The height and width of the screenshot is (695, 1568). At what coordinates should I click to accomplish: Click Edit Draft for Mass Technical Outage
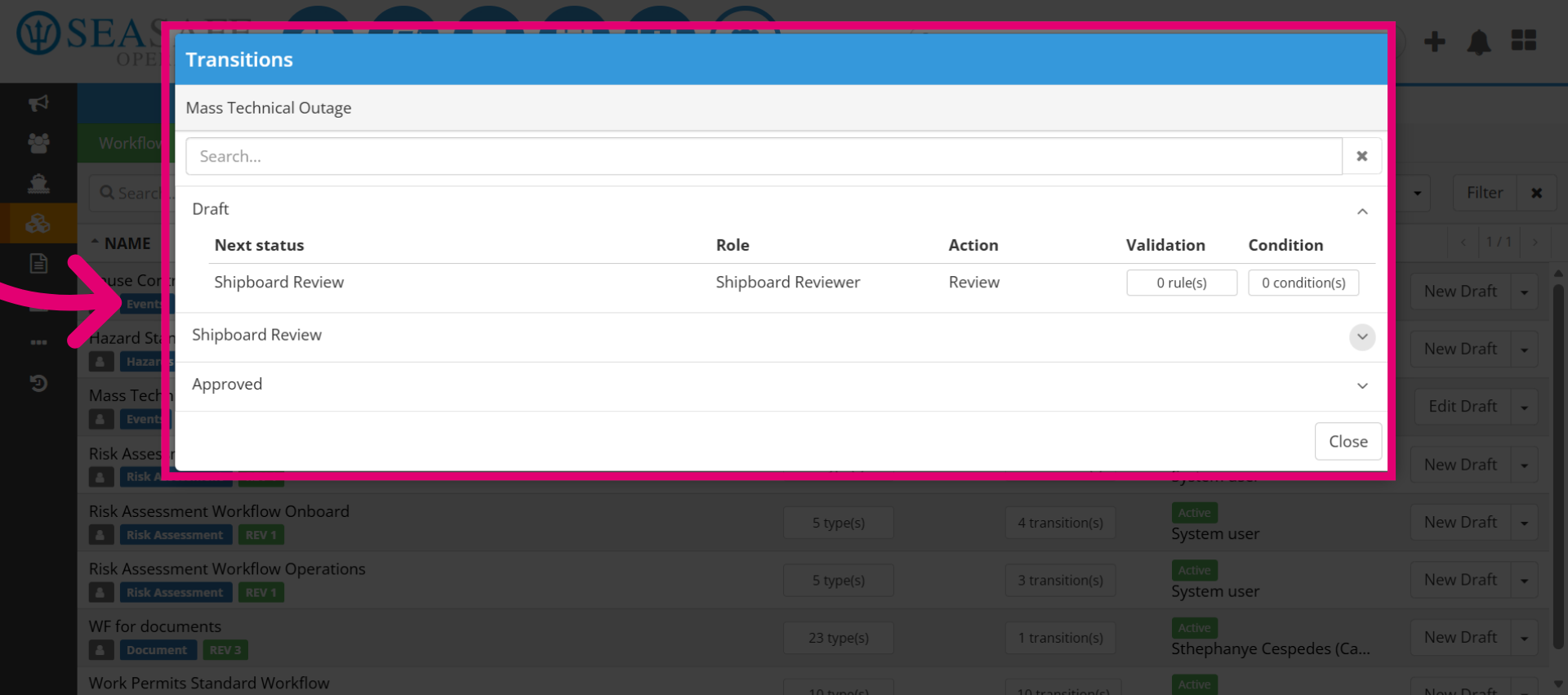(x=1462, y=406)
